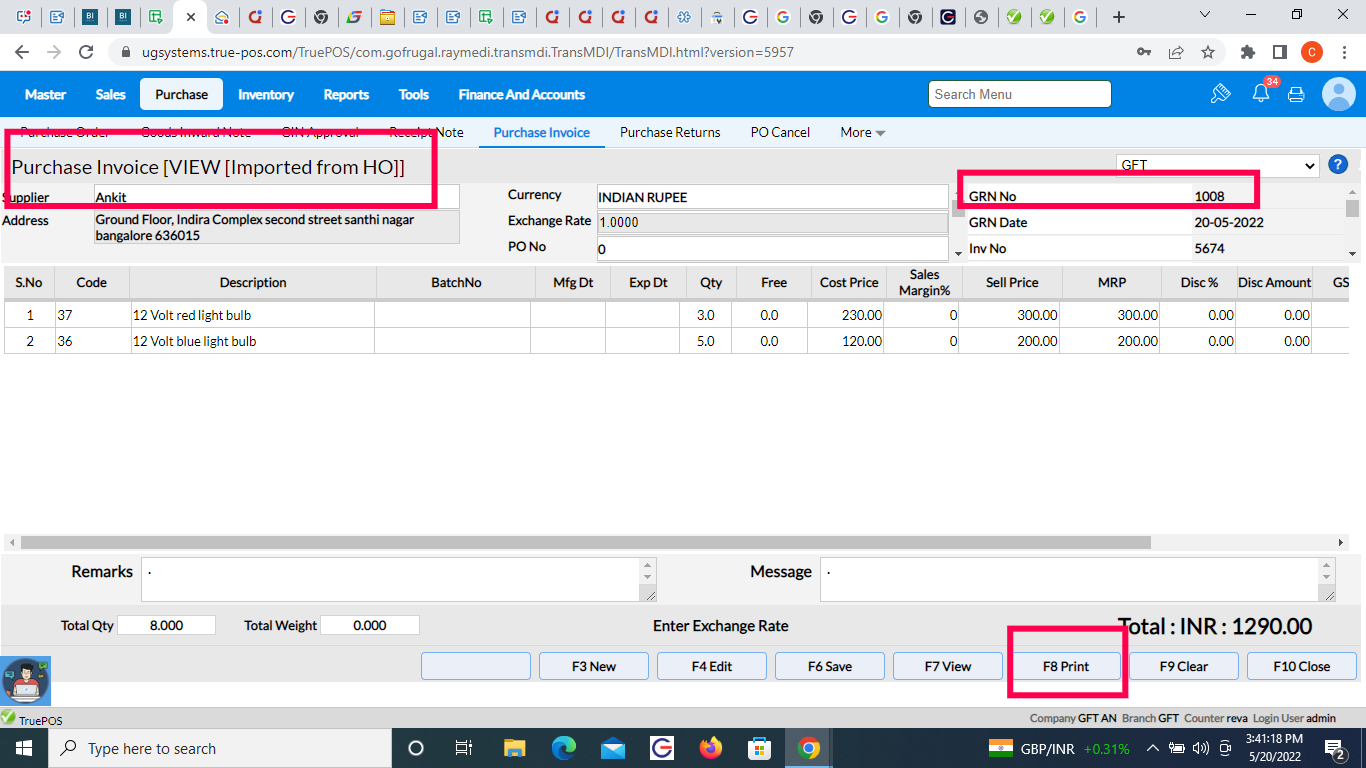Click the F4 Edit button

[712, 666]
